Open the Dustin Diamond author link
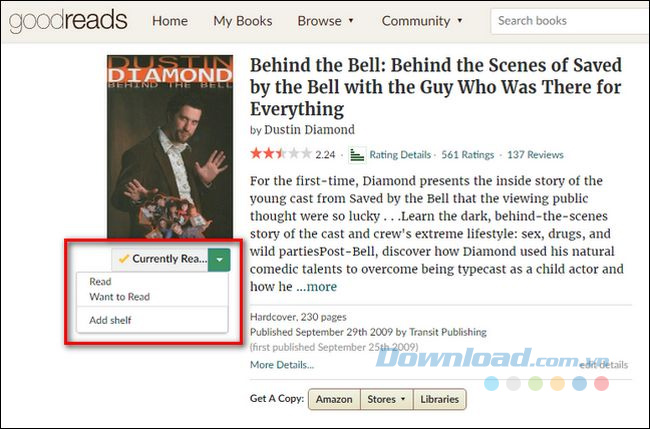Viewport: 650px width, 429px height. point(310,130)
